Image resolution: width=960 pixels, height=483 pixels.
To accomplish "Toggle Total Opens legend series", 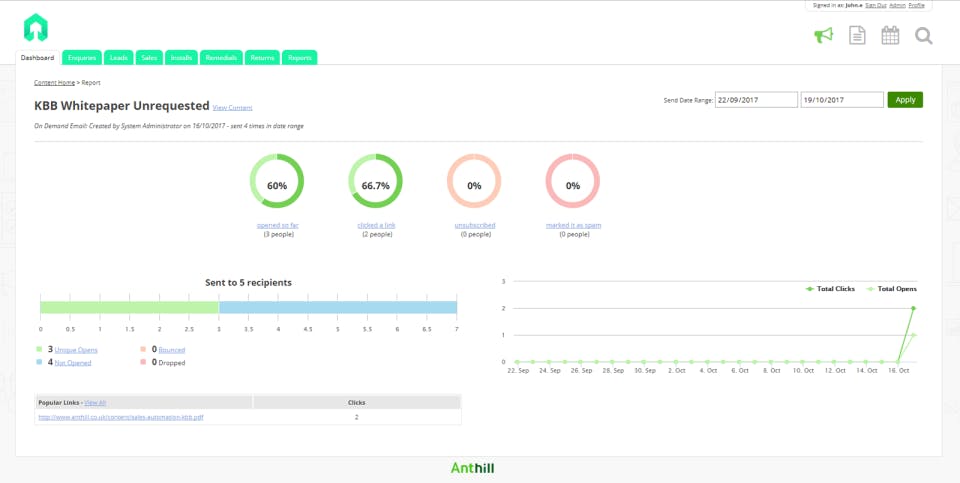I will pyautogui.click(x=891, y=288).
